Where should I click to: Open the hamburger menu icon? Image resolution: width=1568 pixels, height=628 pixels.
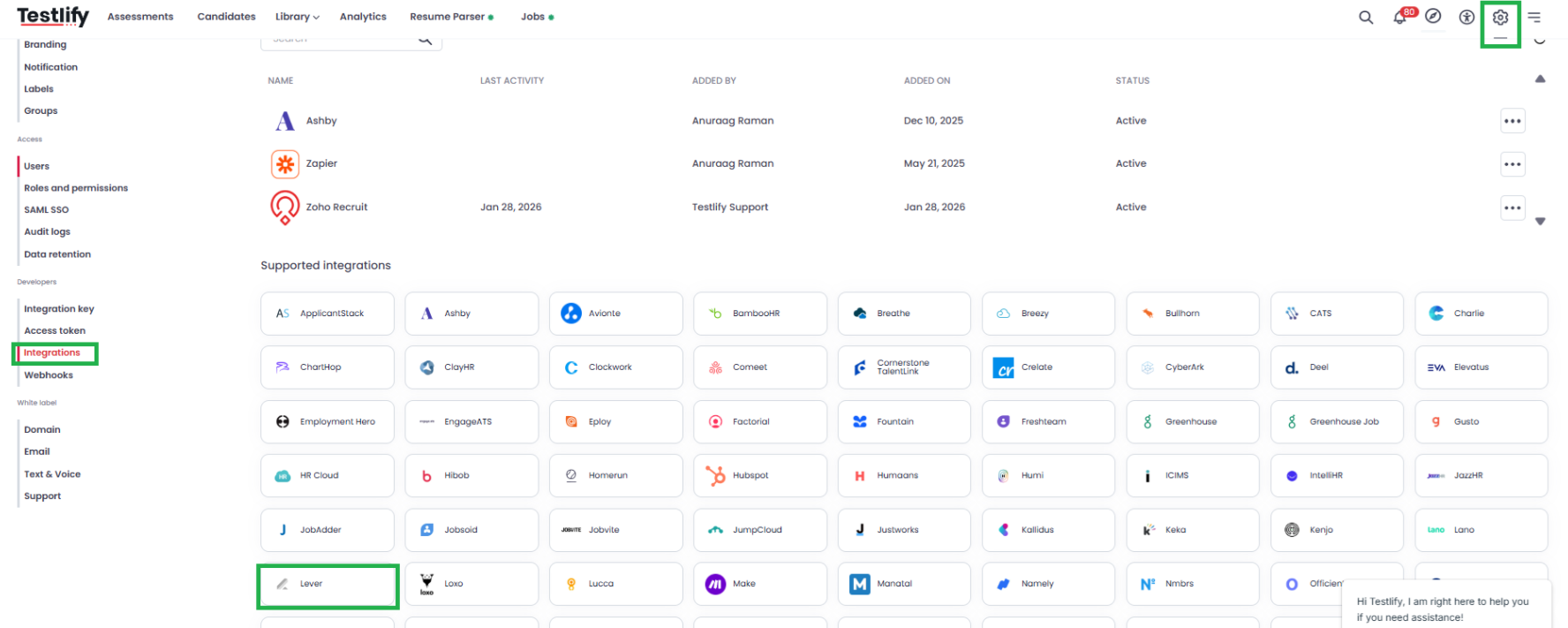(x=1534, y=17)
